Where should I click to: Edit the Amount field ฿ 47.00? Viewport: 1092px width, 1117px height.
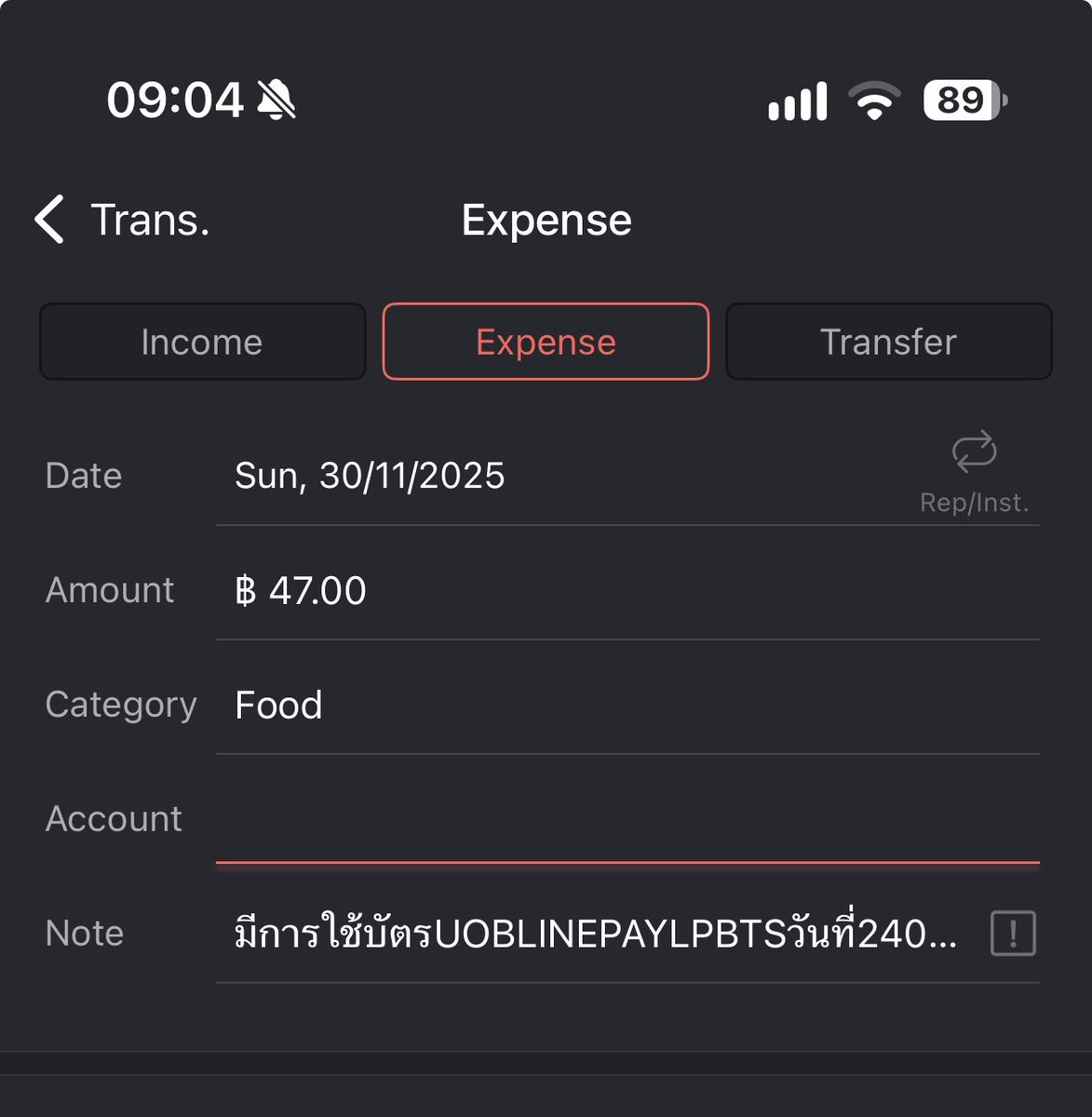627,590
